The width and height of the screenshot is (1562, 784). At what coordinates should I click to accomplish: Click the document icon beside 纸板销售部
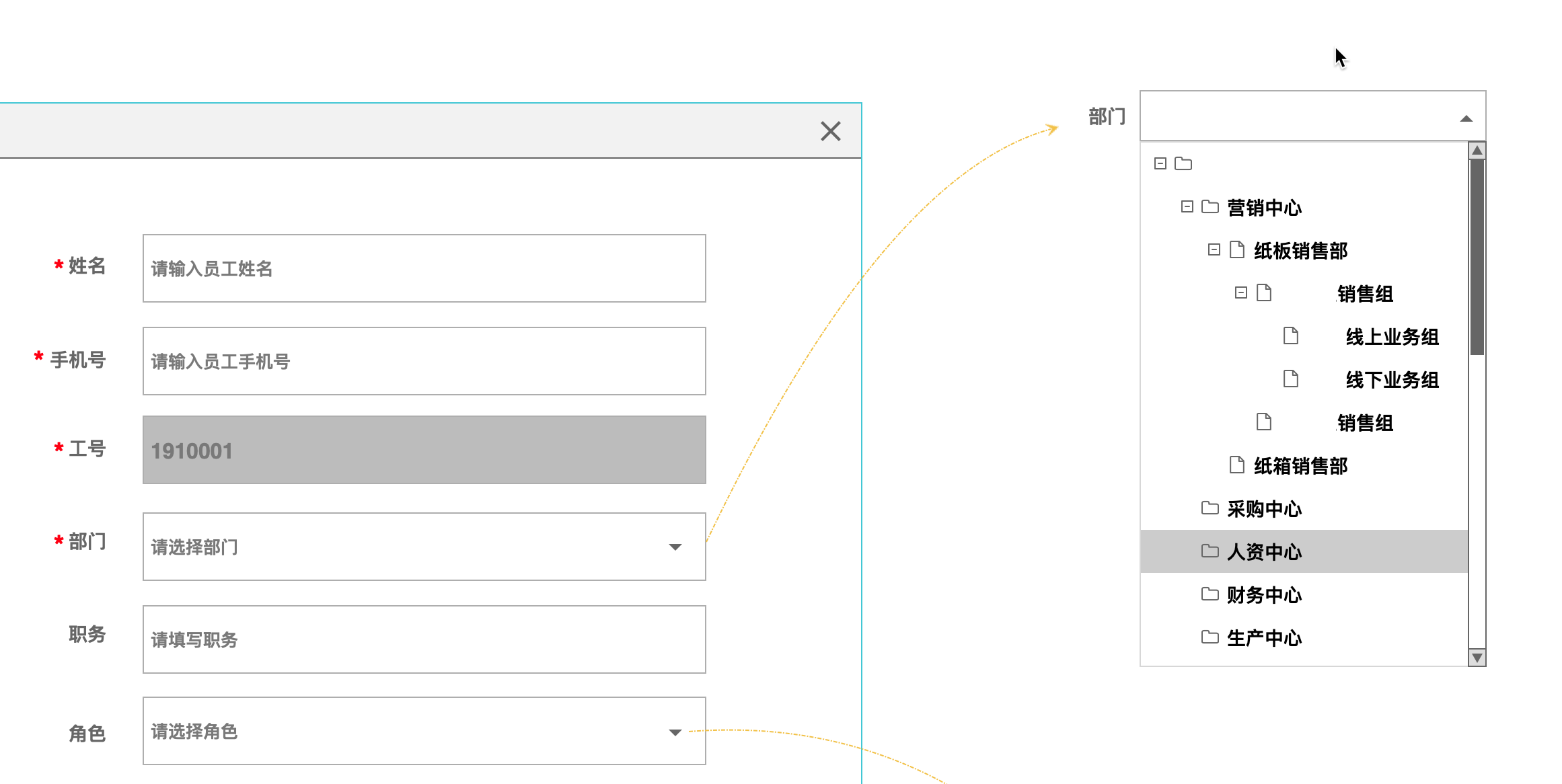tap(1236, 250)
